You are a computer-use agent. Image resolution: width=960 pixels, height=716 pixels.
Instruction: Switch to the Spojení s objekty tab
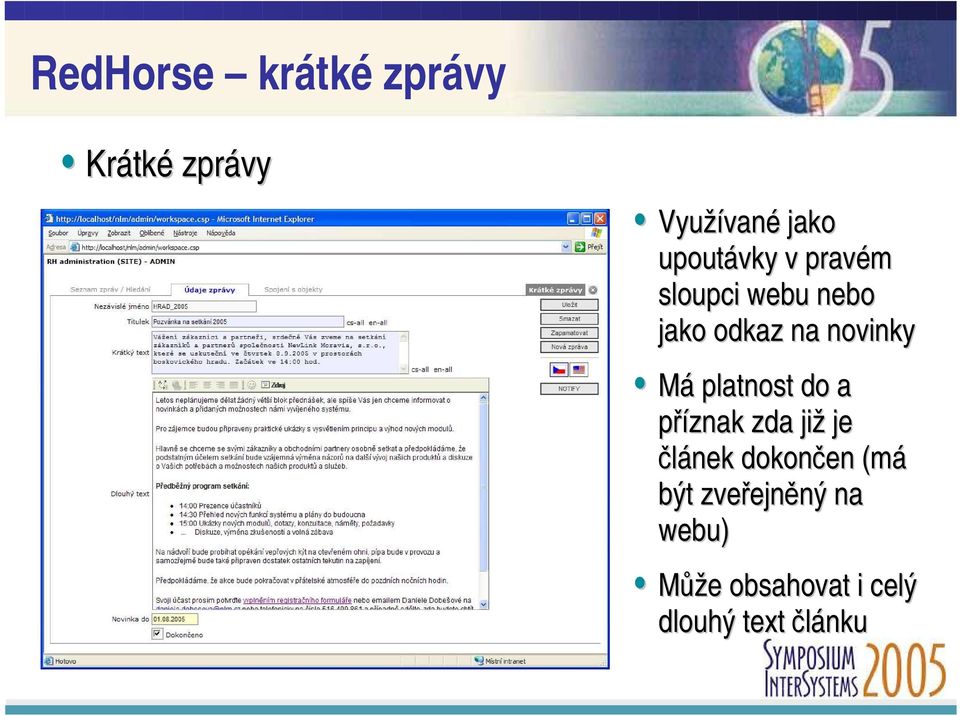293,290
